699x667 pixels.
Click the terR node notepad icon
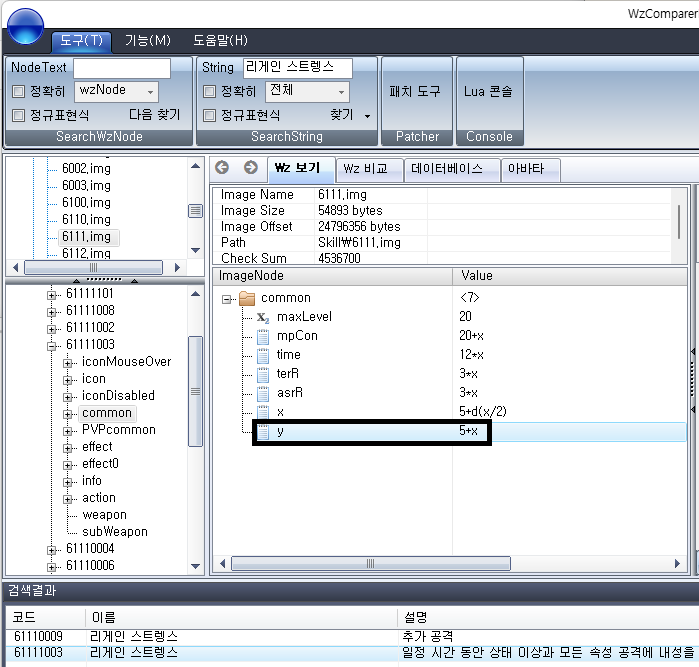(x=263, y=375)
